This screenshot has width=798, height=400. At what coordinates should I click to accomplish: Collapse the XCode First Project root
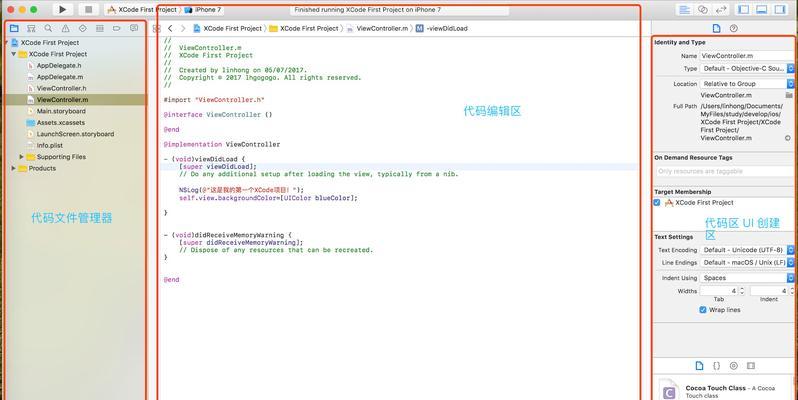(6, 43)
